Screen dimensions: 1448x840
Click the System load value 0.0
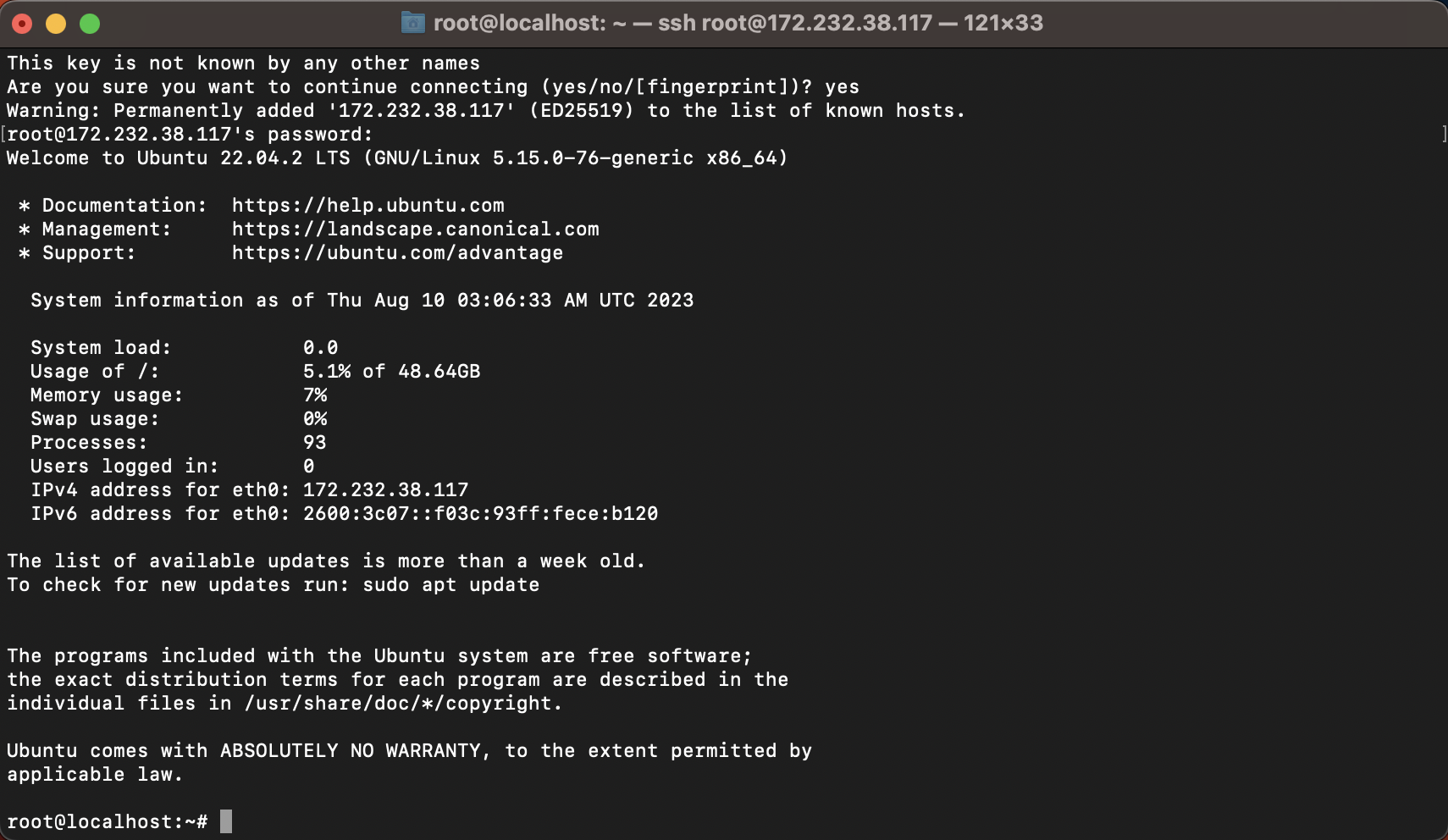(321, 348)
